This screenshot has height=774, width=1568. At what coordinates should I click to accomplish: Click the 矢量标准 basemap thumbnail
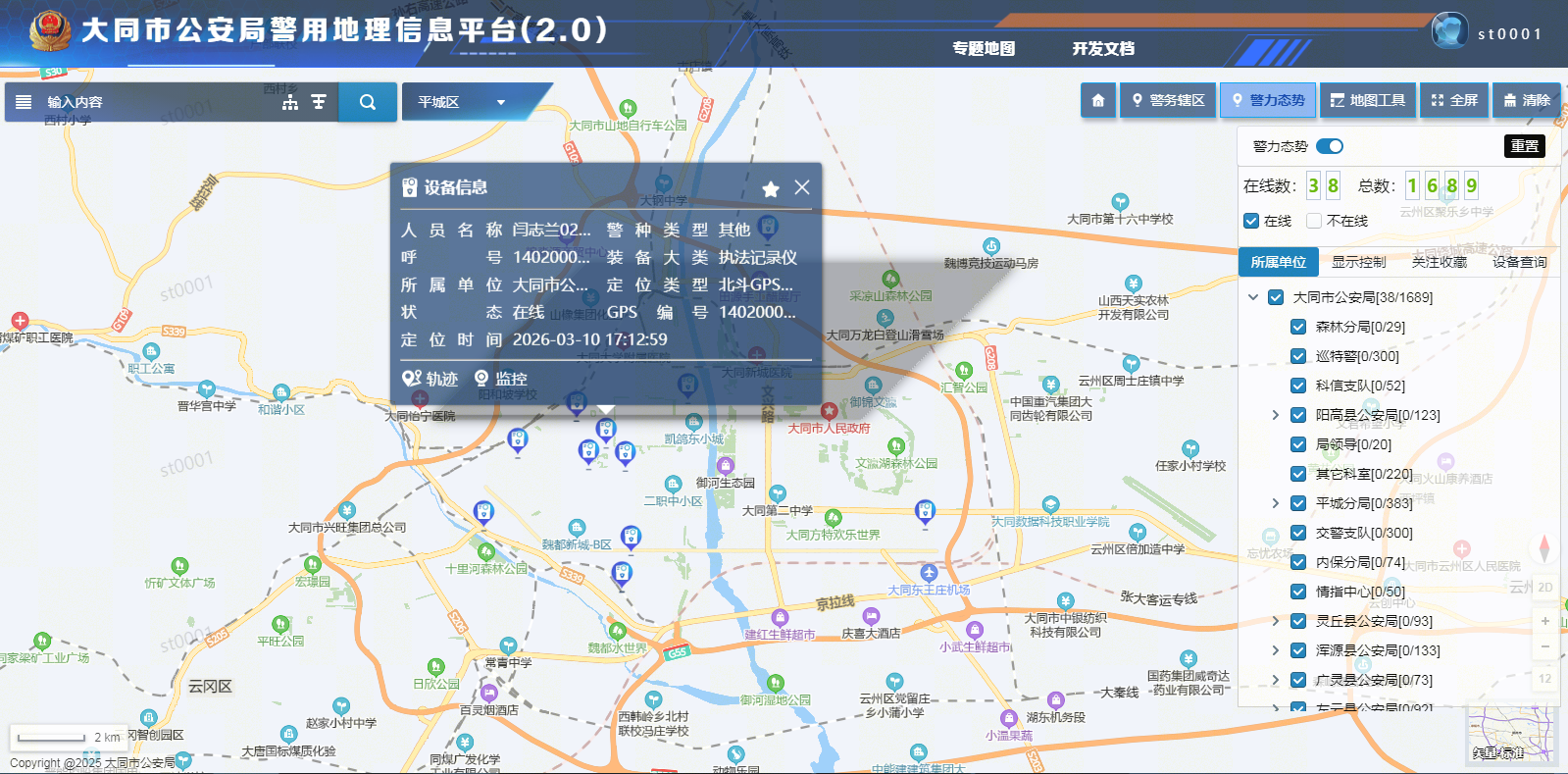[1511, 735]
